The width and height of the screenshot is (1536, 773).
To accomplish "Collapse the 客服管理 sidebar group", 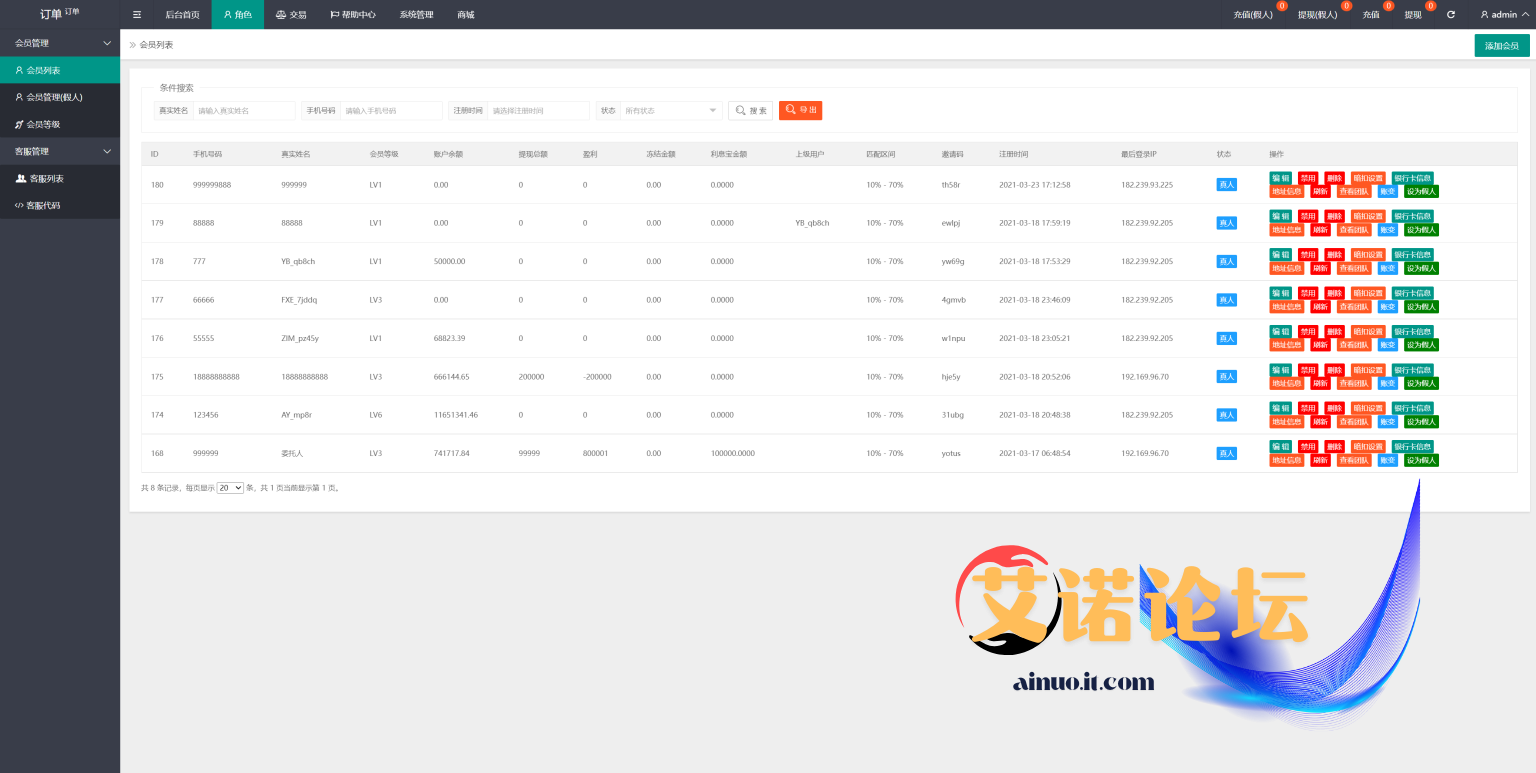I will [x=60, y=151].
